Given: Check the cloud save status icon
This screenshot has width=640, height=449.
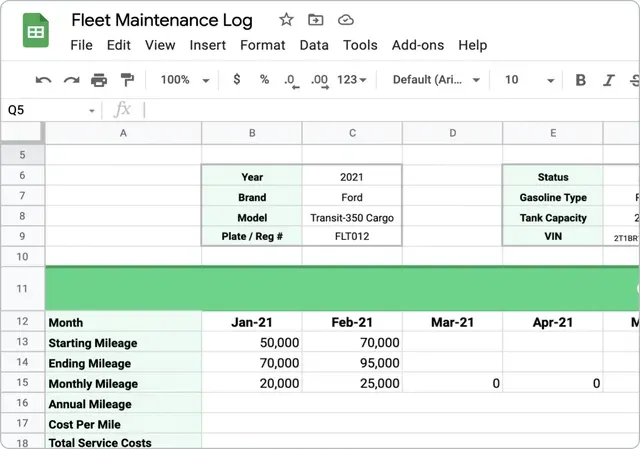Looking at the screenshot, I should [x=346, y=20].
